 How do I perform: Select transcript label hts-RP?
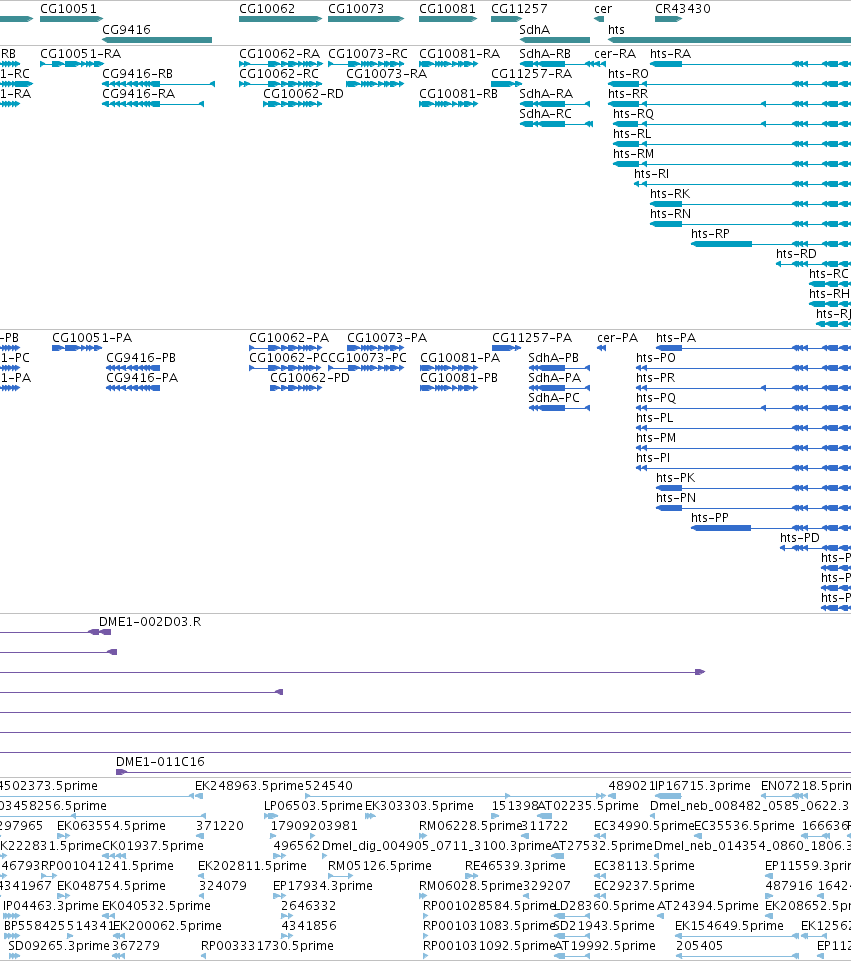tap(710, 234)
